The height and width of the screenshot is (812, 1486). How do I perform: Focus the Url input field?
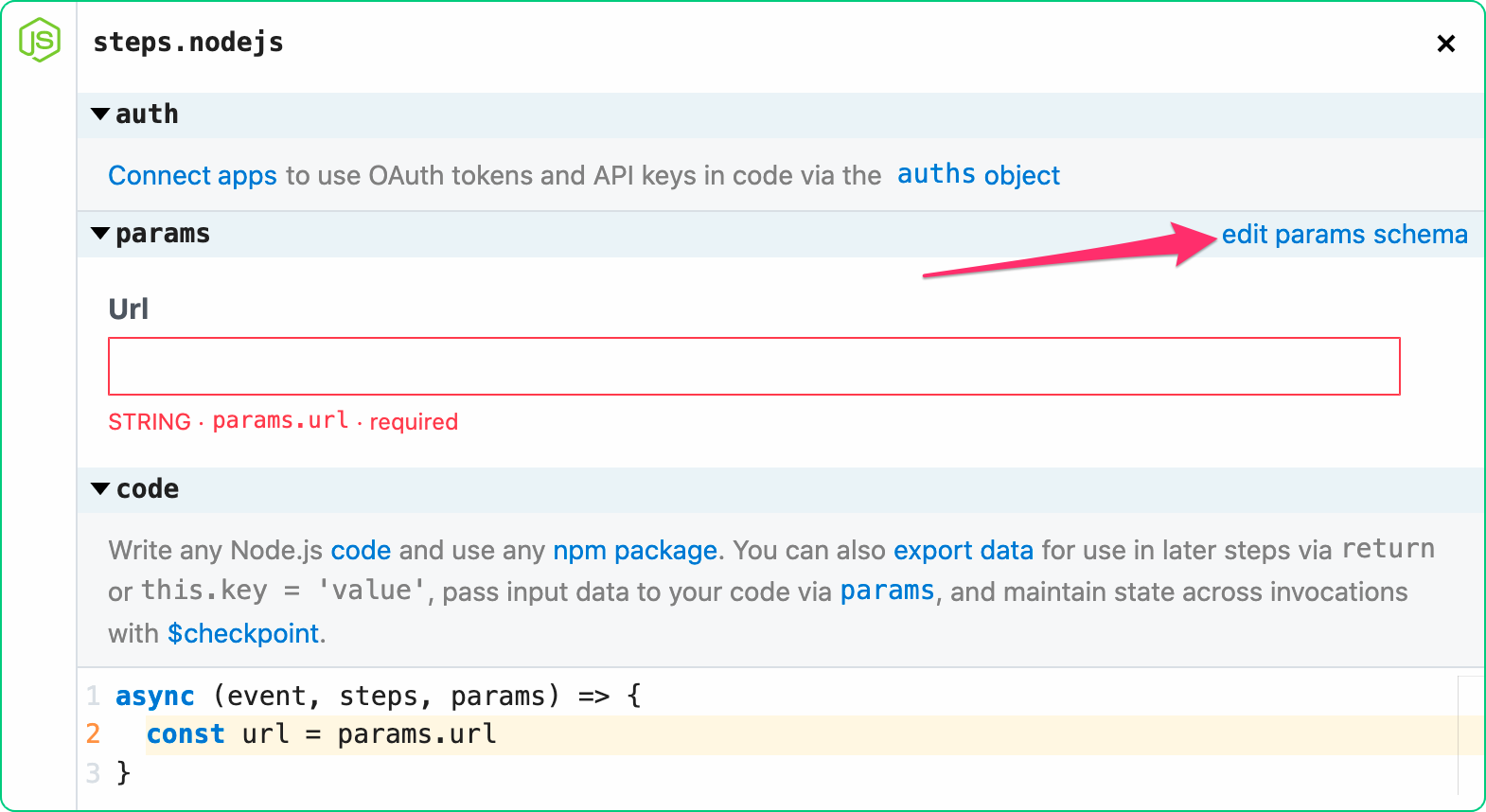(753, 366)
